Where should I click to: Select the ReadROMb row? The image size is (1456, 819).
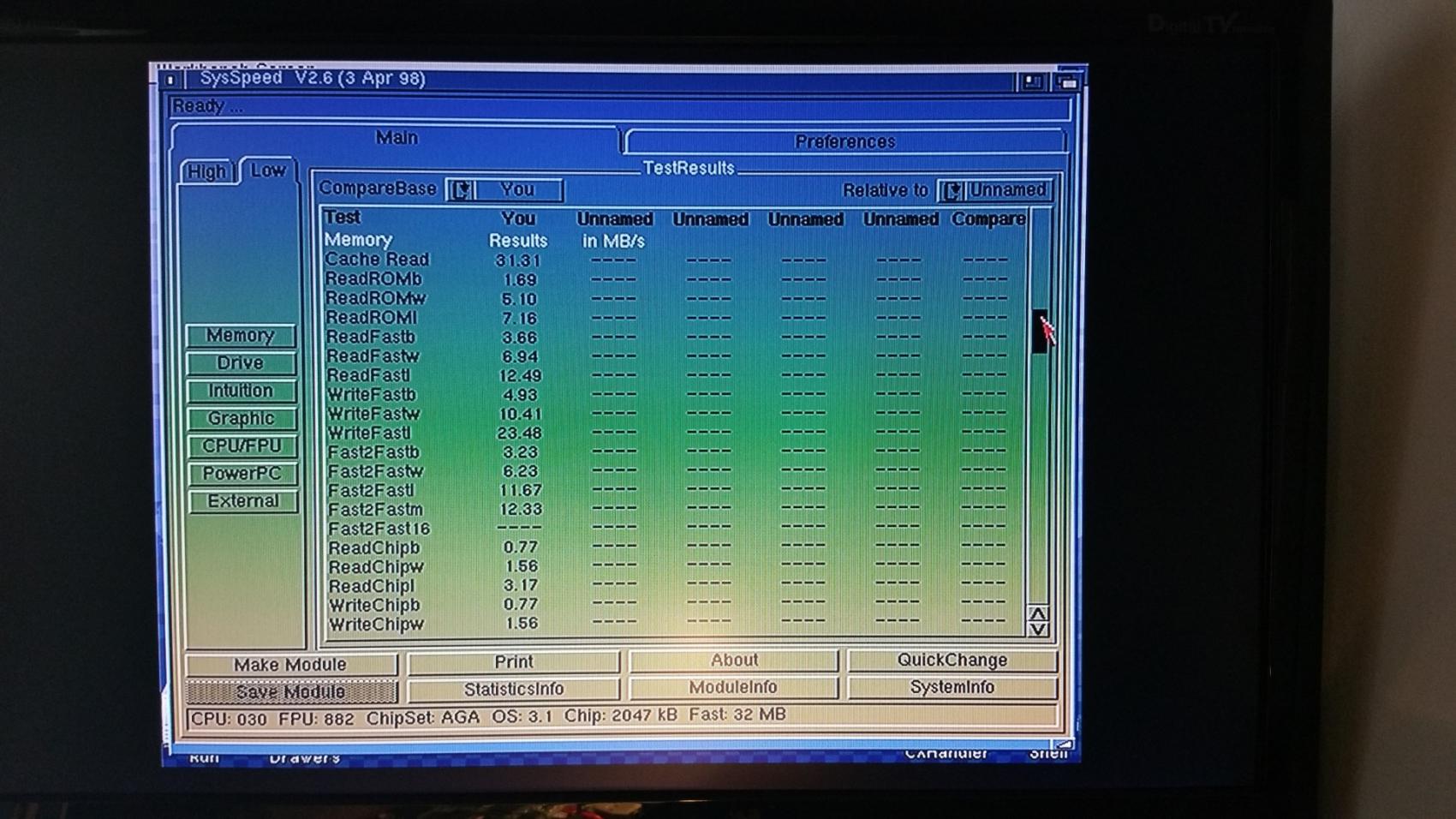[x=672, y=279]
